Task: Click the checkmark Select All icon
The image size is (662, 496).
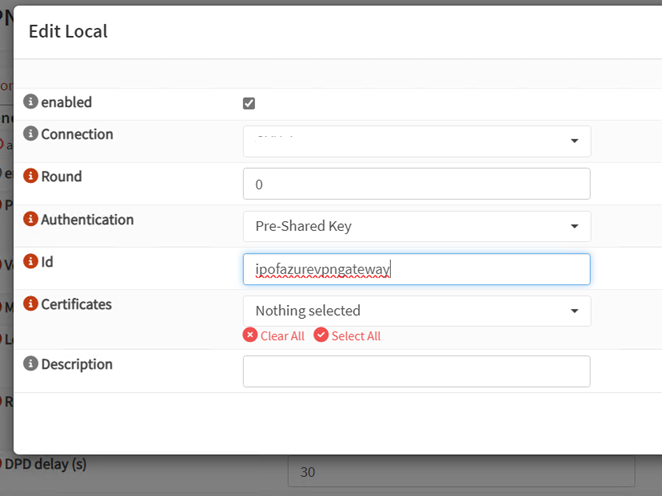Action: (x=321, y=336)
